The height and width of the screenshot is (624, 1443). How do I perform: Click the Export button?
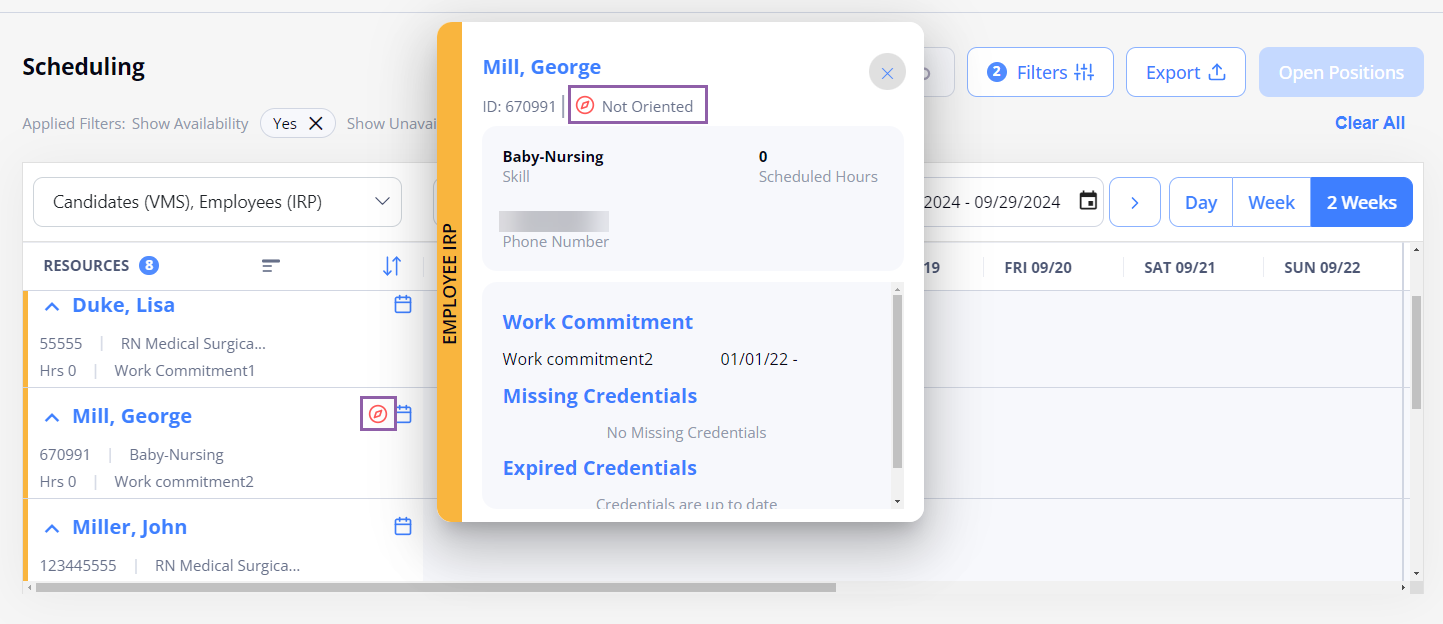[x=1185, y=72]
